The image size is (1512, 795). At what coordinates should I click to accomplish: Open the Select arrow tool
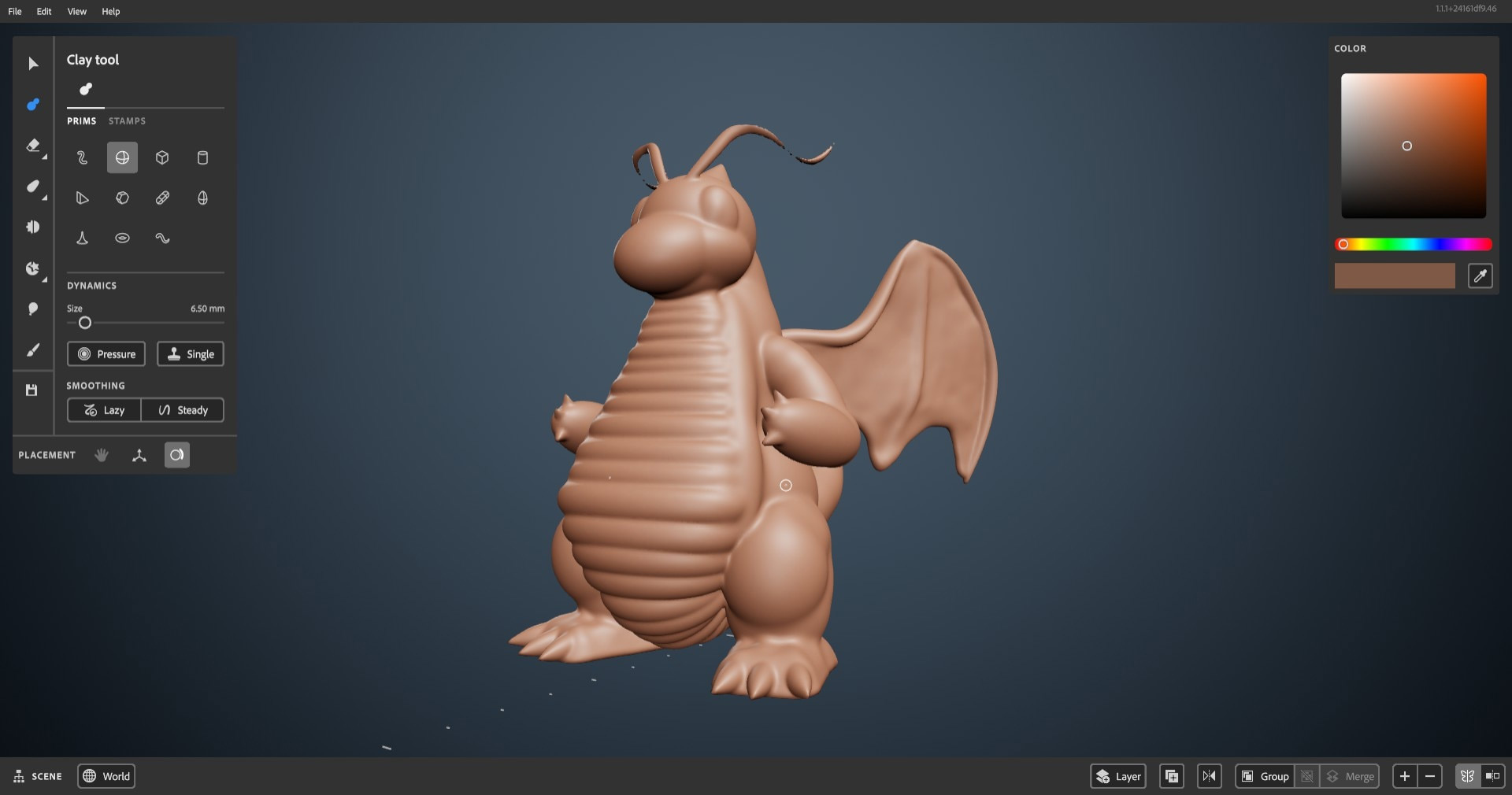point(32,64)
